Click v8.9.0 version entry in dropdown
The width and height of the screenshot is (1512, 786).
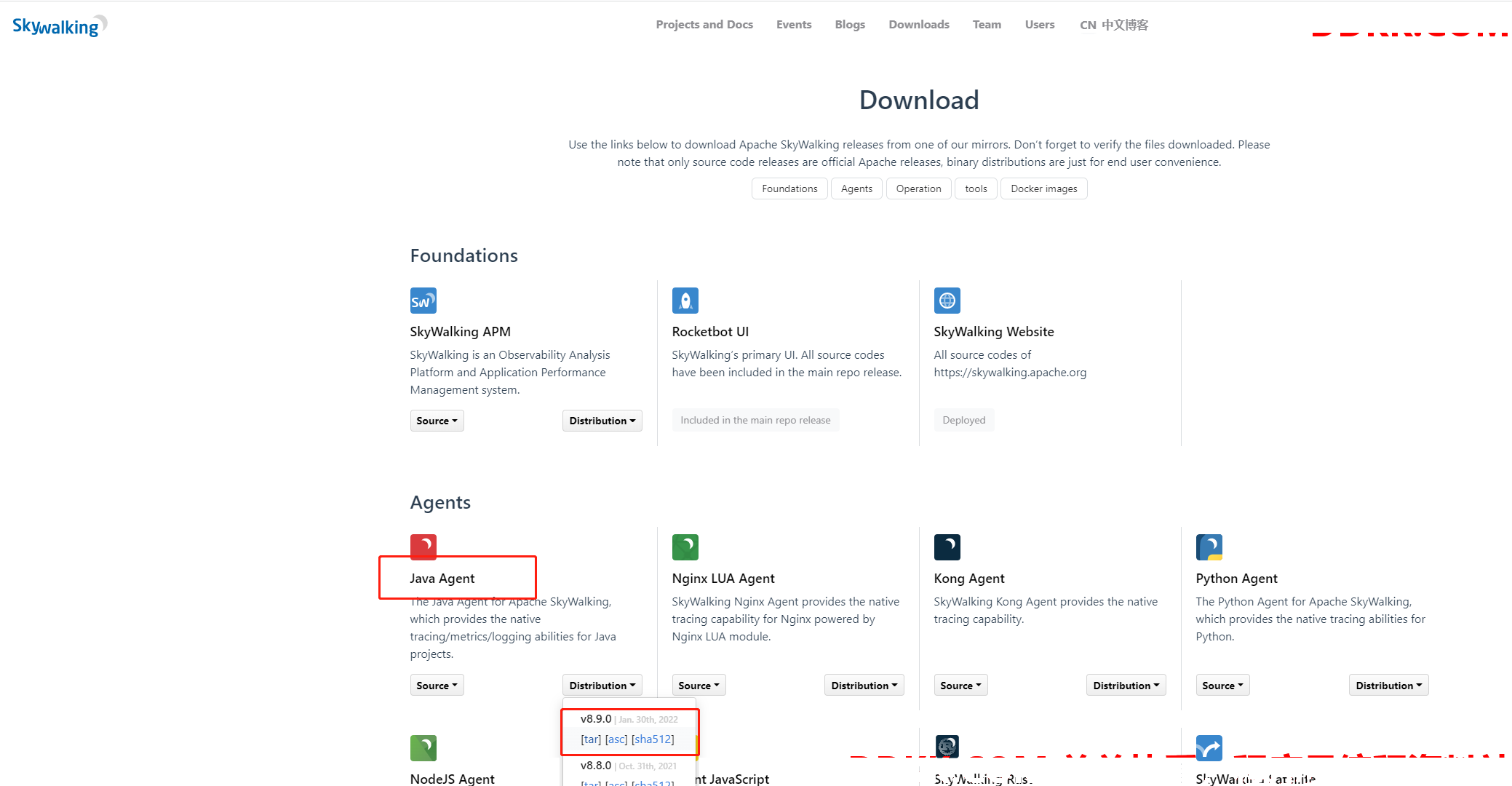629,719
